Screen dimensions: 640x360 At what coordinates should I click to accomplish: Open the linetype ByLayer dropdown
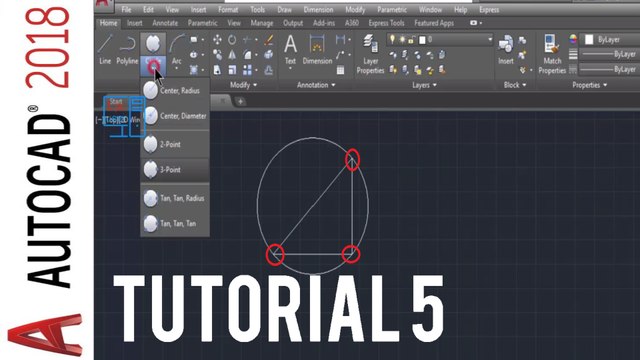(x=609, y=70)
